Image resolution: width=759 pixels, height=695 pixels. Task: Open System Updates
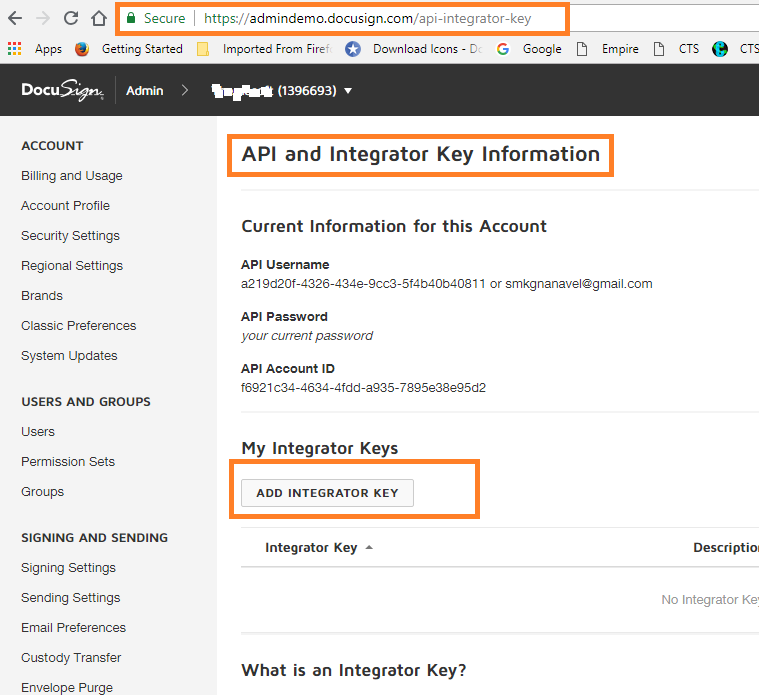tap(69, 356)
